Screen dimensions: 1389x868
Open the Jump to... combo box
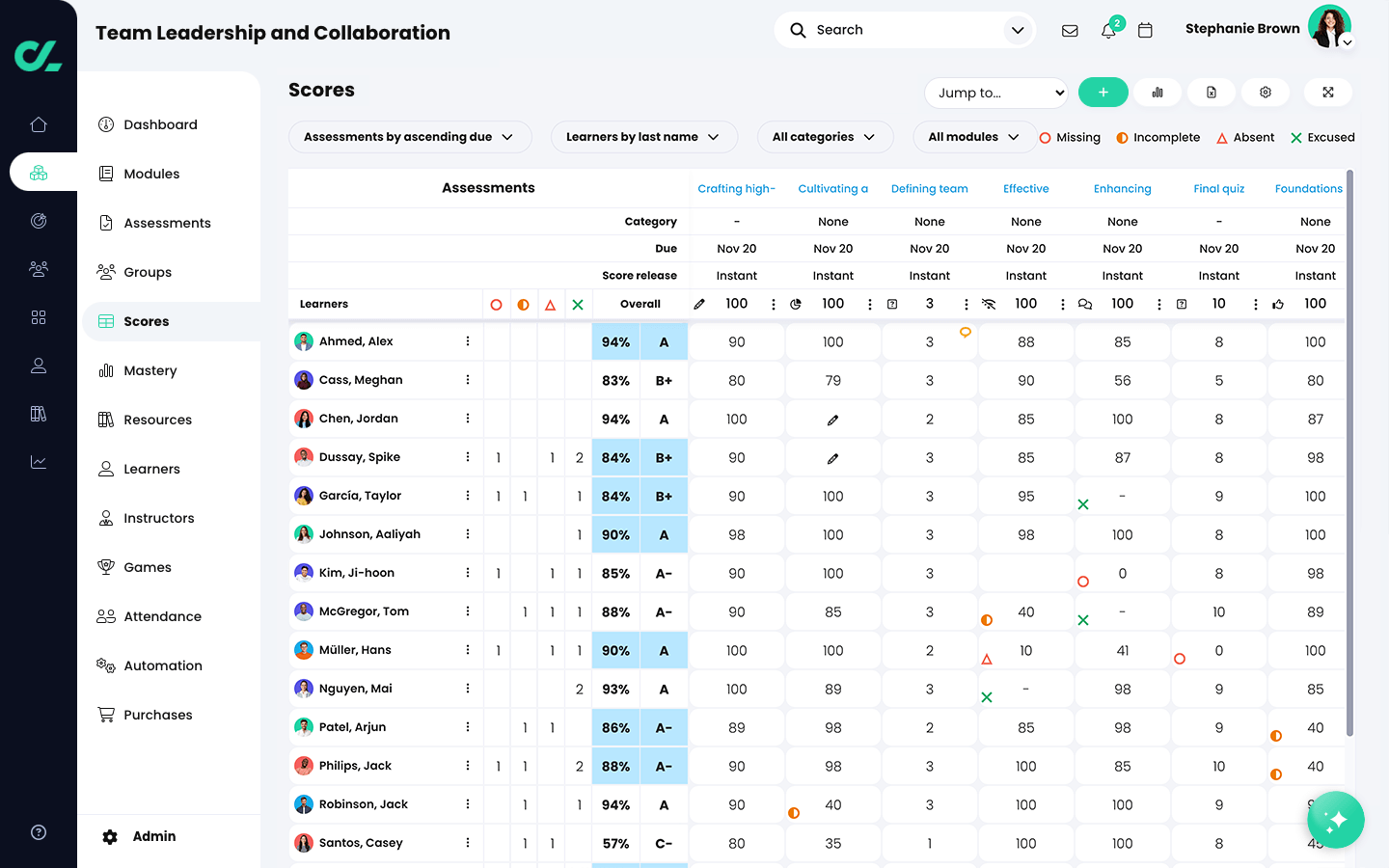(x=995, y=93)
